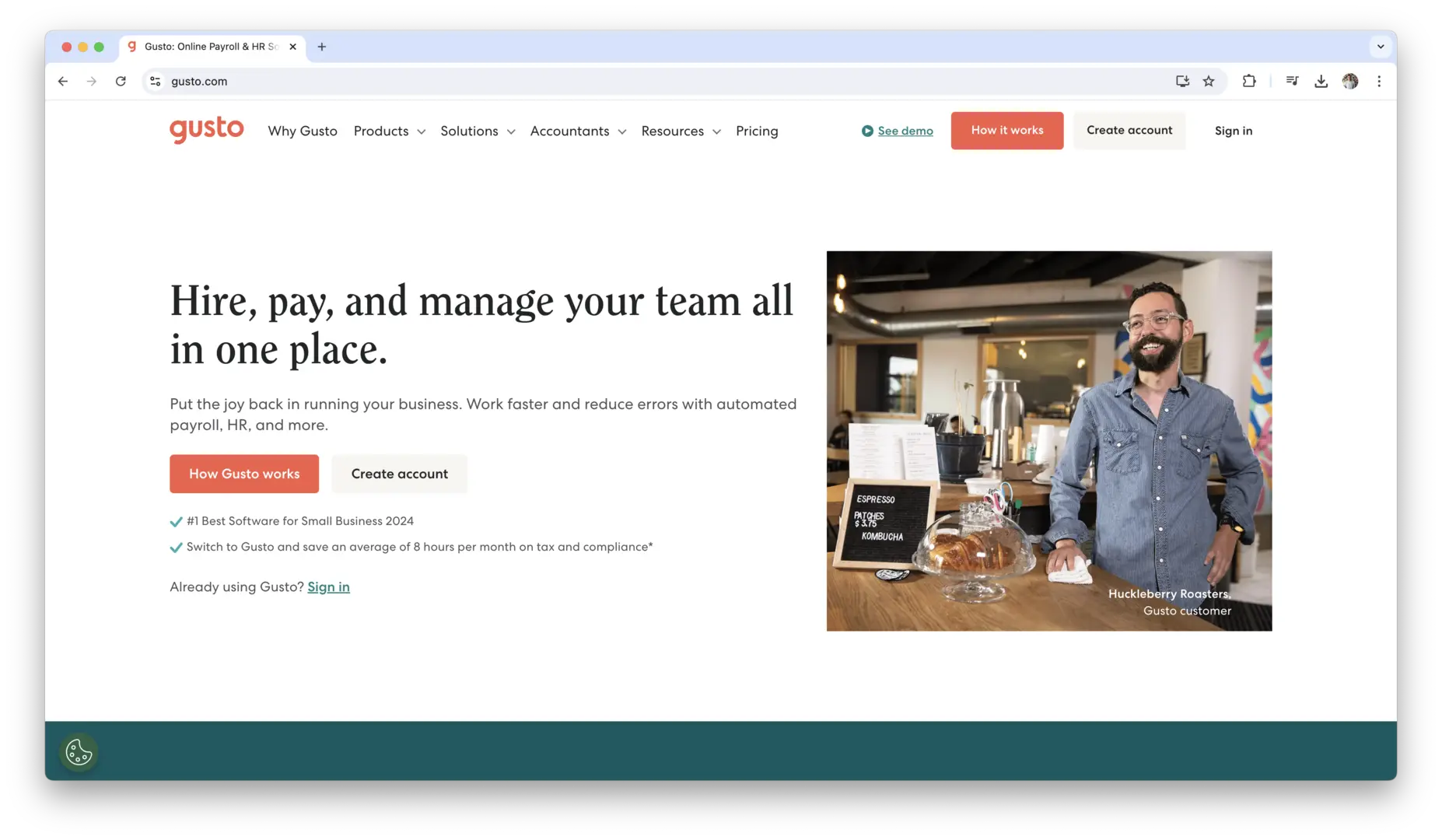Open site information icon in address bar

[156, 81]
